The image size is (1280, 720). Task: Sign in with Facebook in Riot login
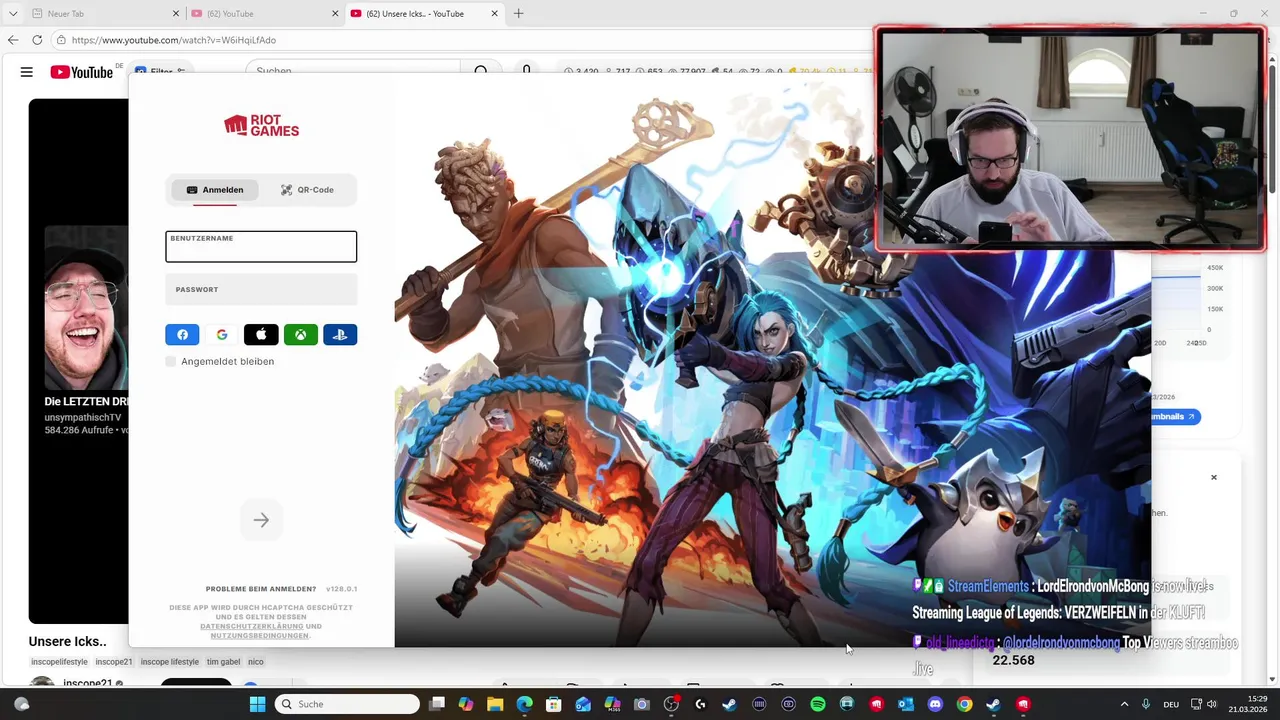click(182, 335)
